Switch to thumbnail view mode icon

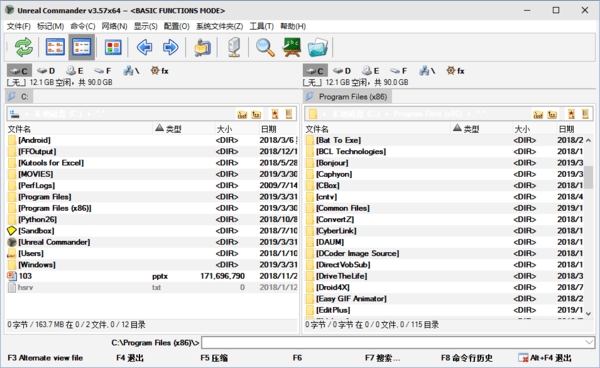[x=113, y=47]
